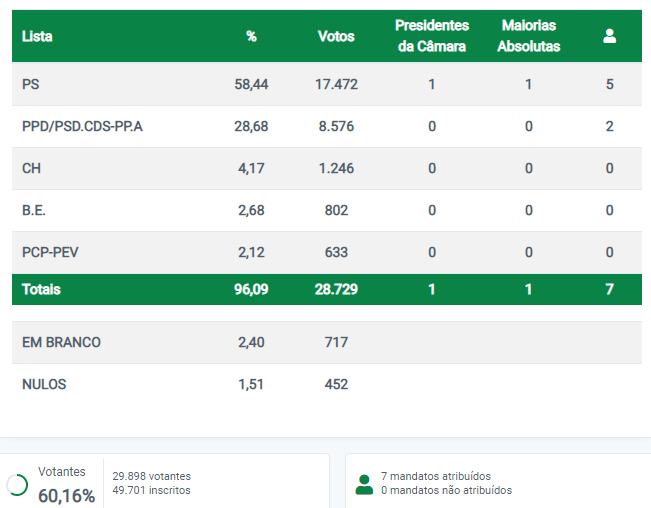Click the 29.898 votantes text
The width and height of the screenshot is (651, 508).
152,476
